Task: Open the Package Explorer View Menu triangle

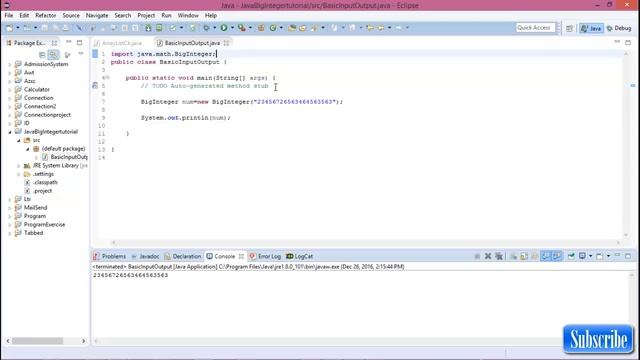Action: point(81,54)
